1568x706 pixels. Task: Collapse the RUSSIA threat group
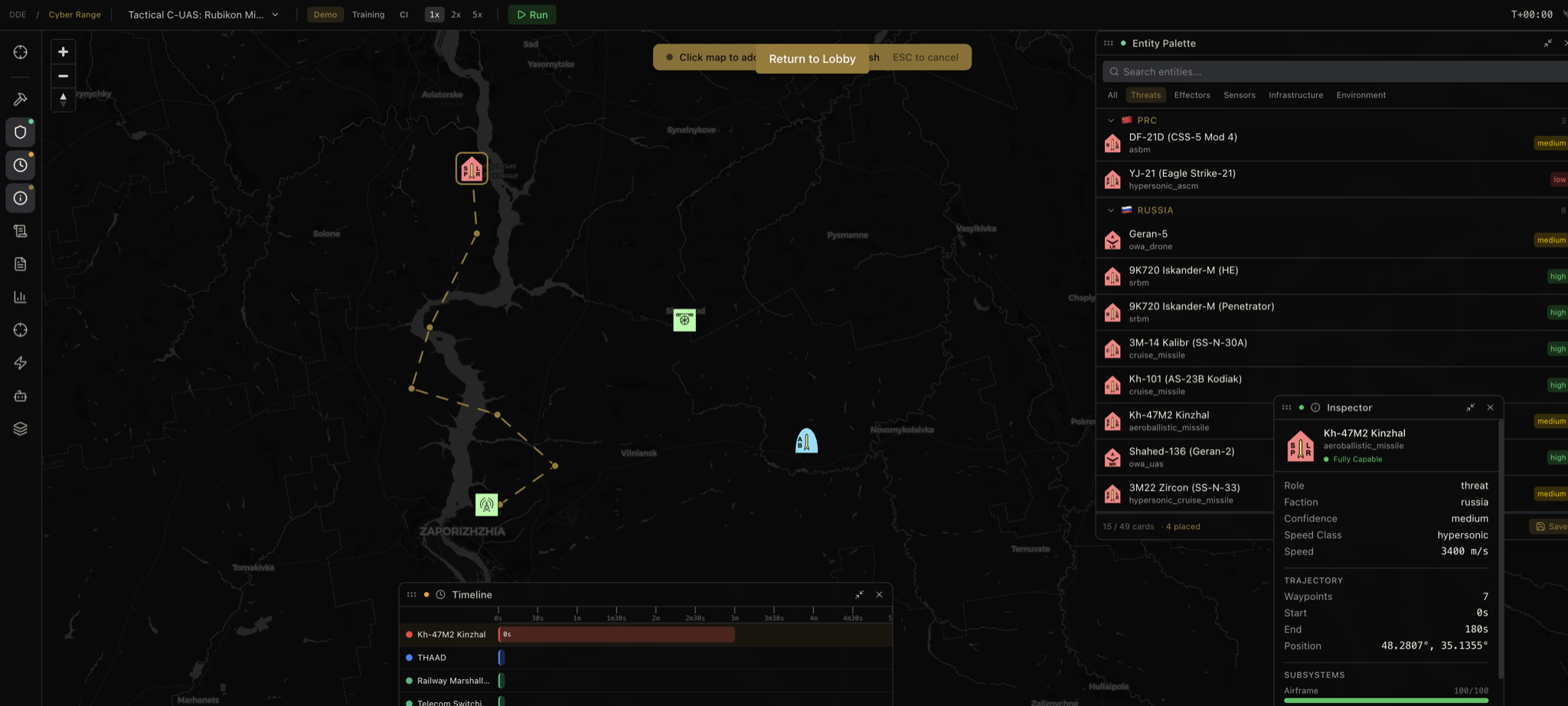point(1111,210)
